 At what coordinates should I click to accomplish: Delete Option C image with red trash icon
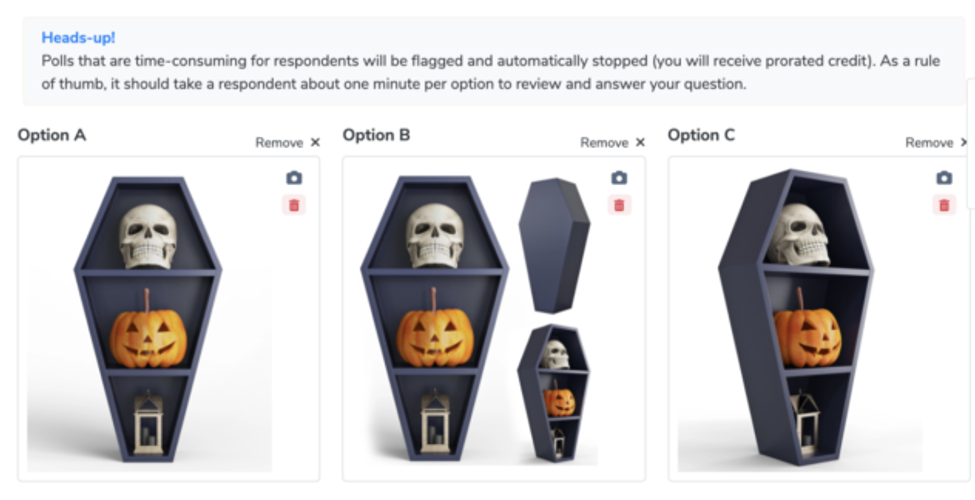pos(944,205)
